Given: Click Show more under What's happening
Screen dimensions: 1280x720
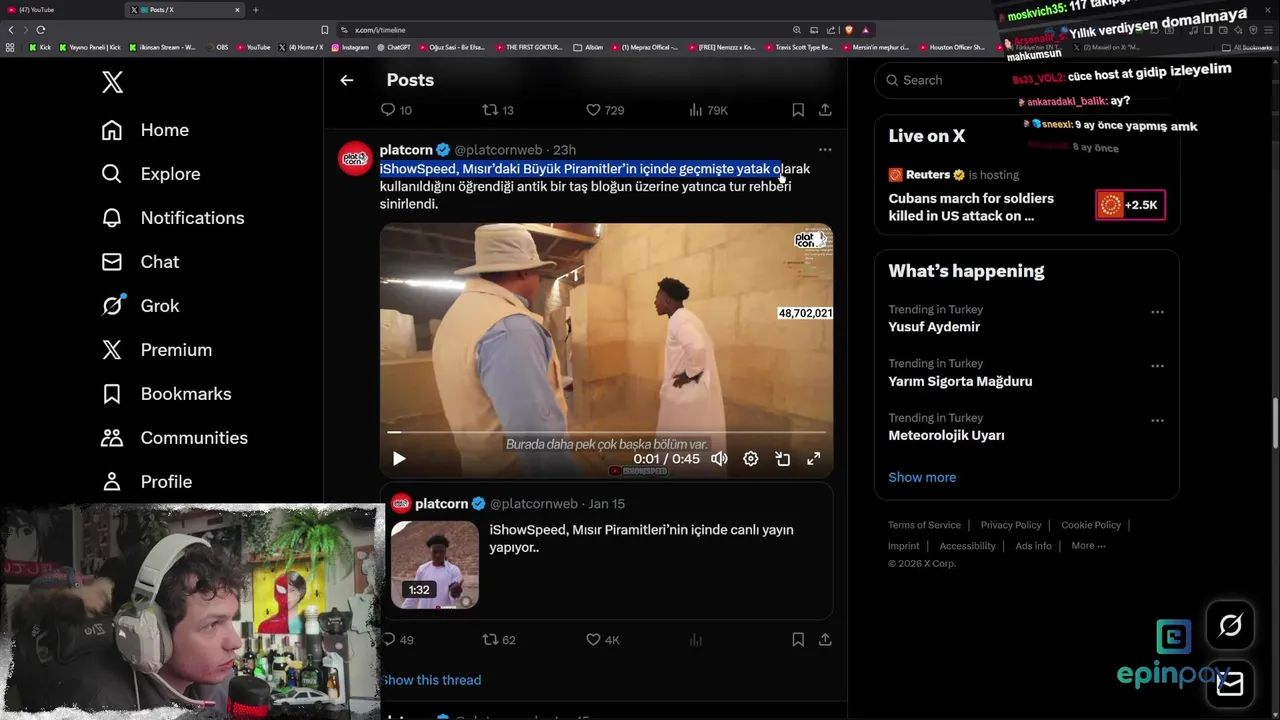Looking at the screenshot, I should click(922, 477).
